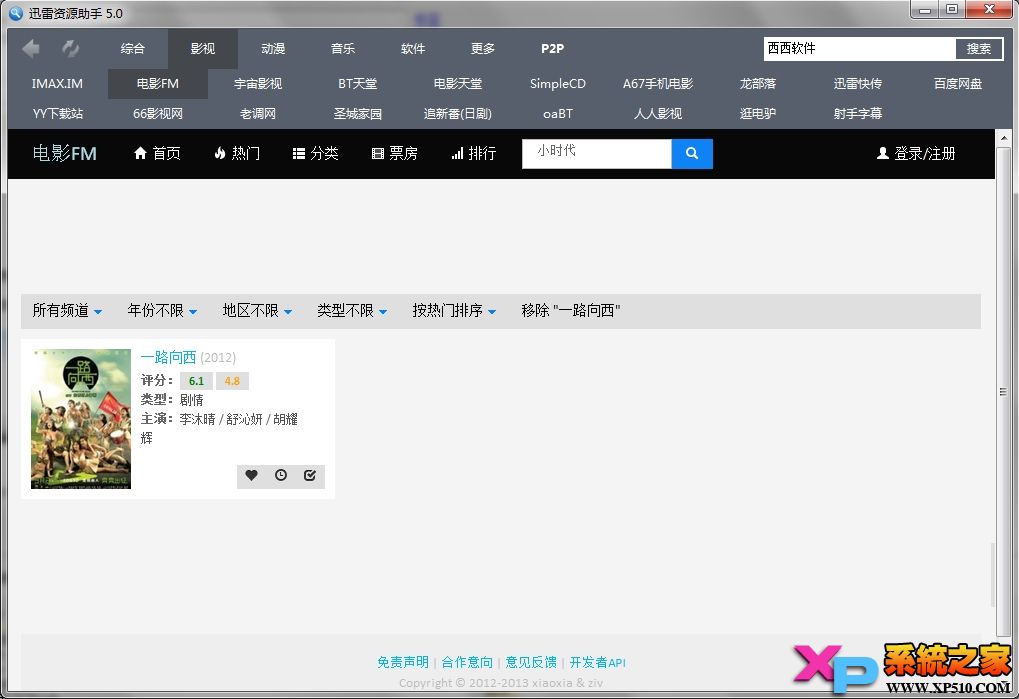Screen dimensions: 1019x699
Task: Click 登录/注册 login link
Action: [x=916, y=153]
